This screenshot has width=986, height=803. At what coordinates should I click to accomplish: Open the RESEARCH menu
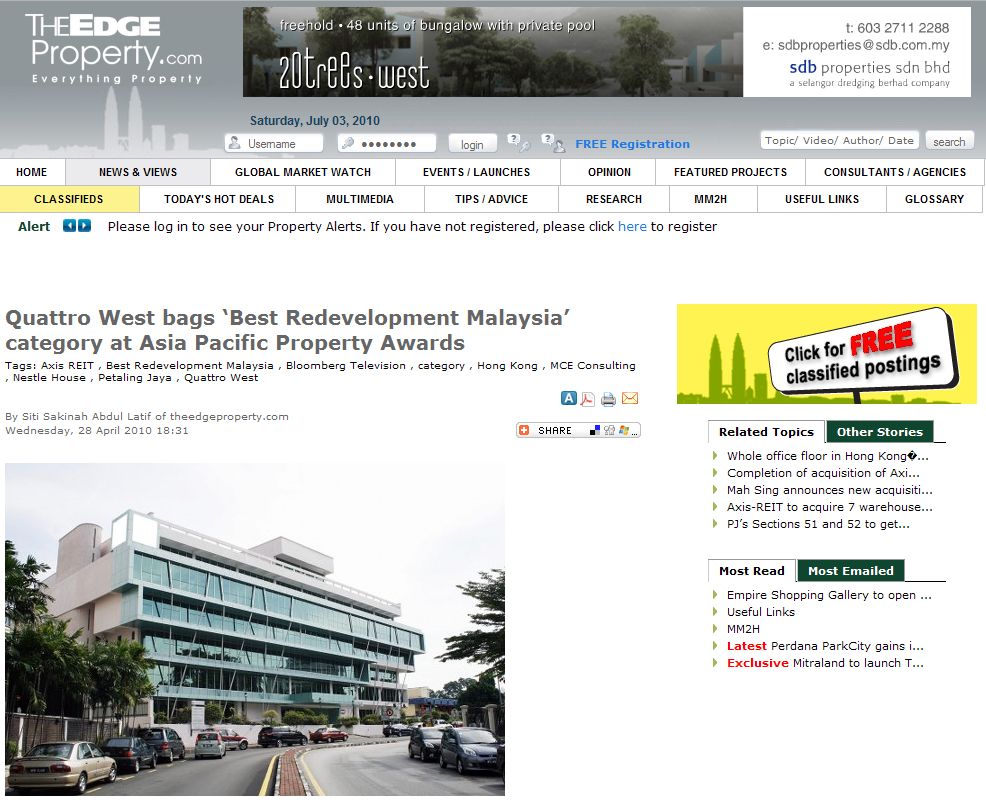(x=614, y=199)
